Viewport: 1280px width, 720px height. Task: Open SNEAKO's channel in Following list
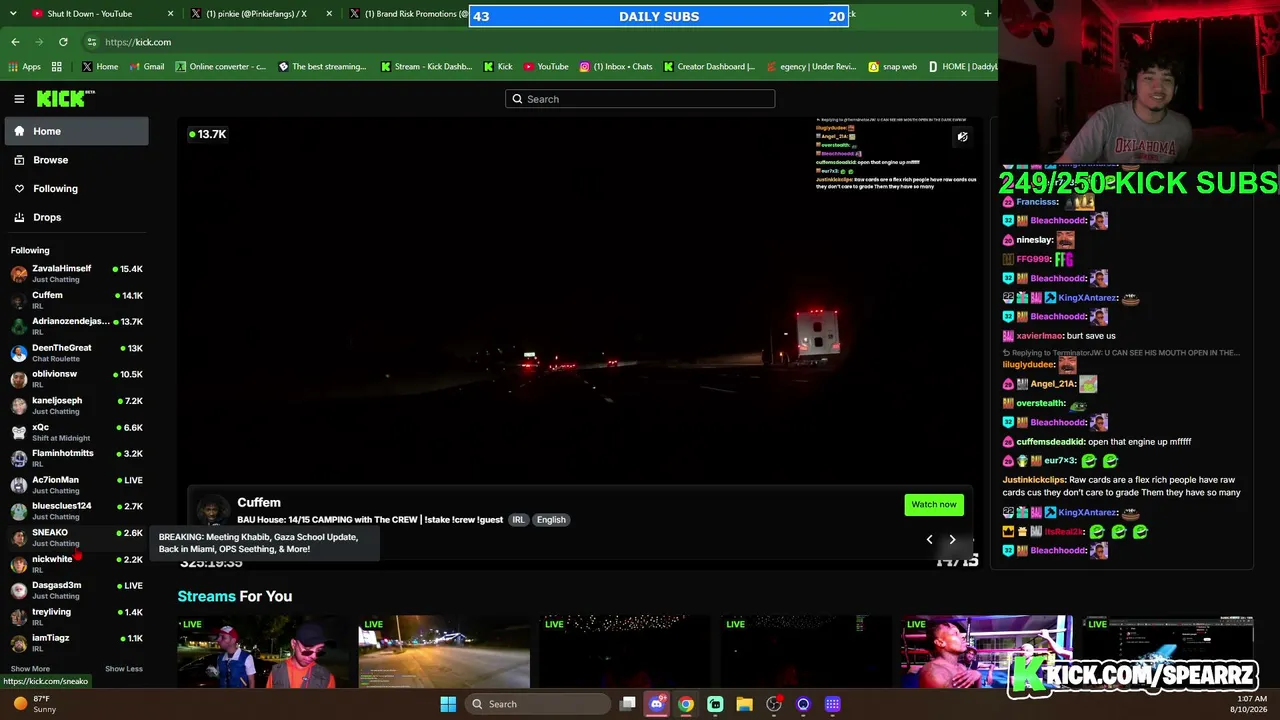coord(77,537)
